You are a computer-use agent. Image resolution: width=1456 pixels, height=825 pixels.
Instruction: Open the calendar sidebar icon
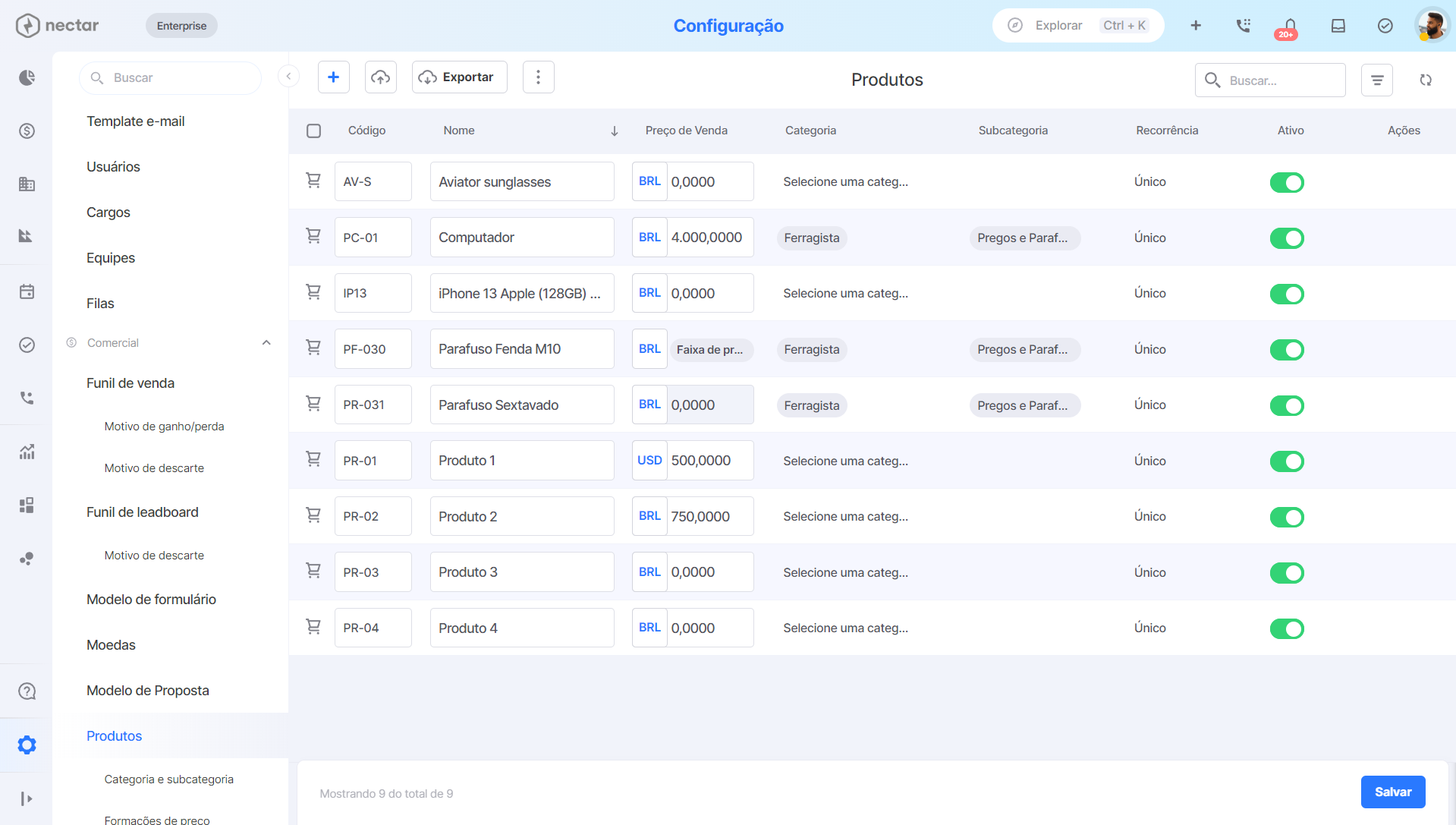[27, 291]
